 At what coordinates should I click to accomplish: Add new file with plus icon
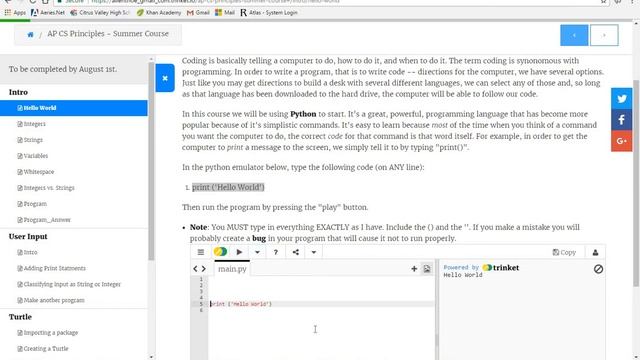[x=414, y=269]
